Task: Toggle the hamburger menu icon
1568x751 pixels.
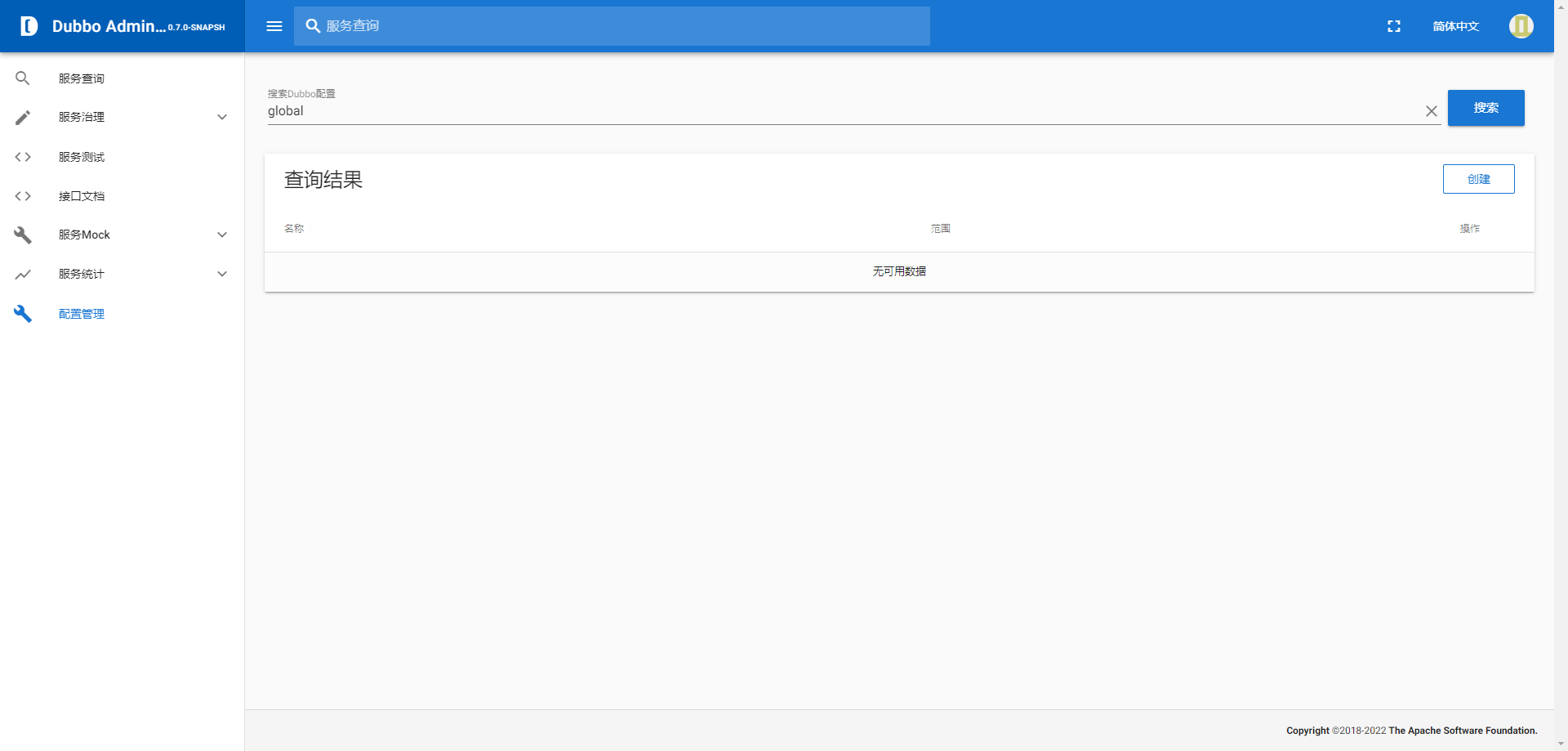Action: pos(274,26)
